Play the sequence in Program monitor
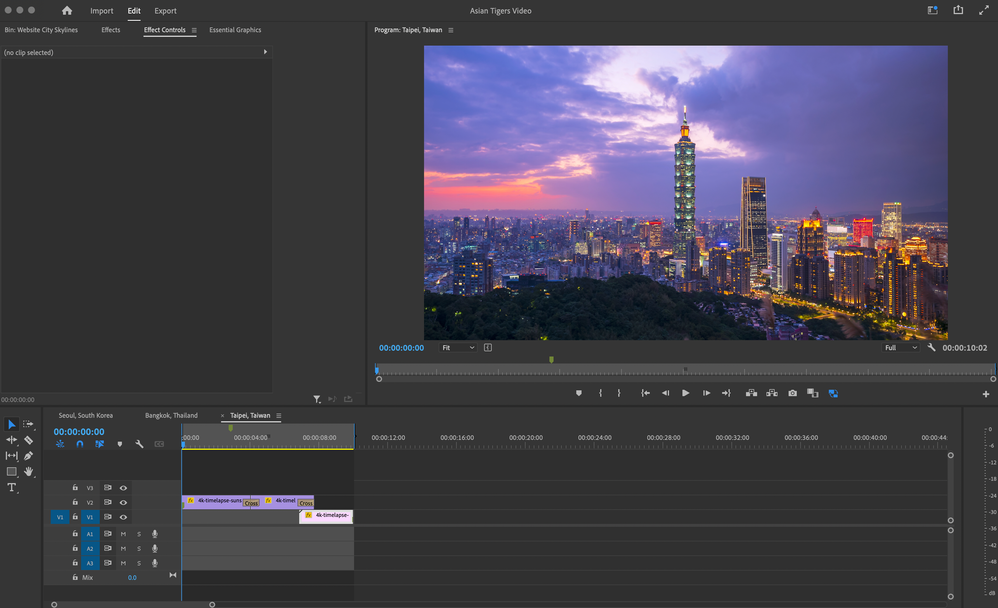The image size is (998, 608). point(685,393)
